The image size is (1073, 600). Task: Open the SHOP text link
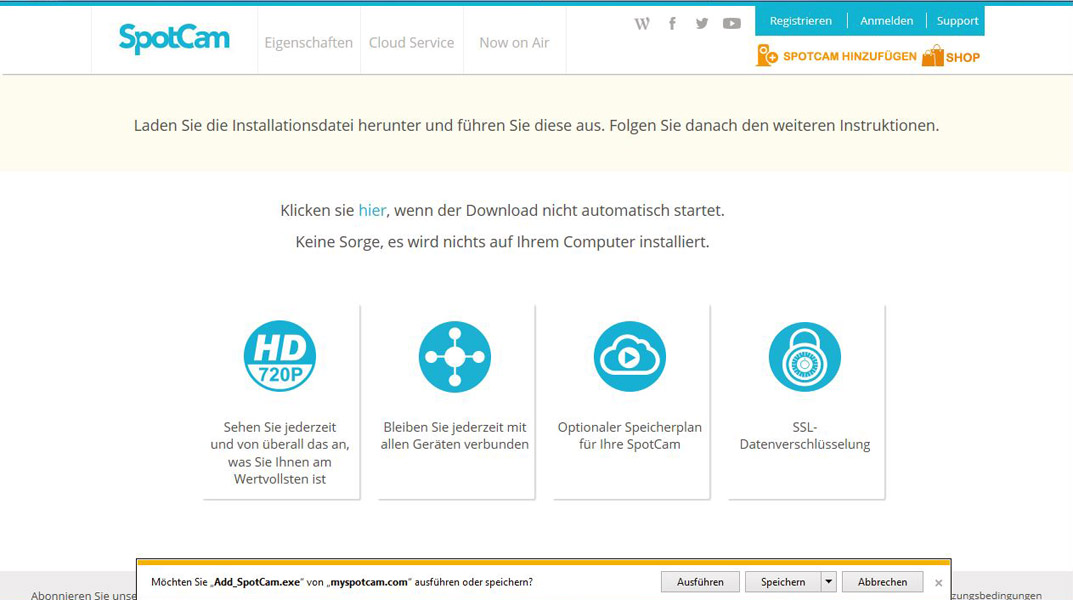click(x=963, y=57)
